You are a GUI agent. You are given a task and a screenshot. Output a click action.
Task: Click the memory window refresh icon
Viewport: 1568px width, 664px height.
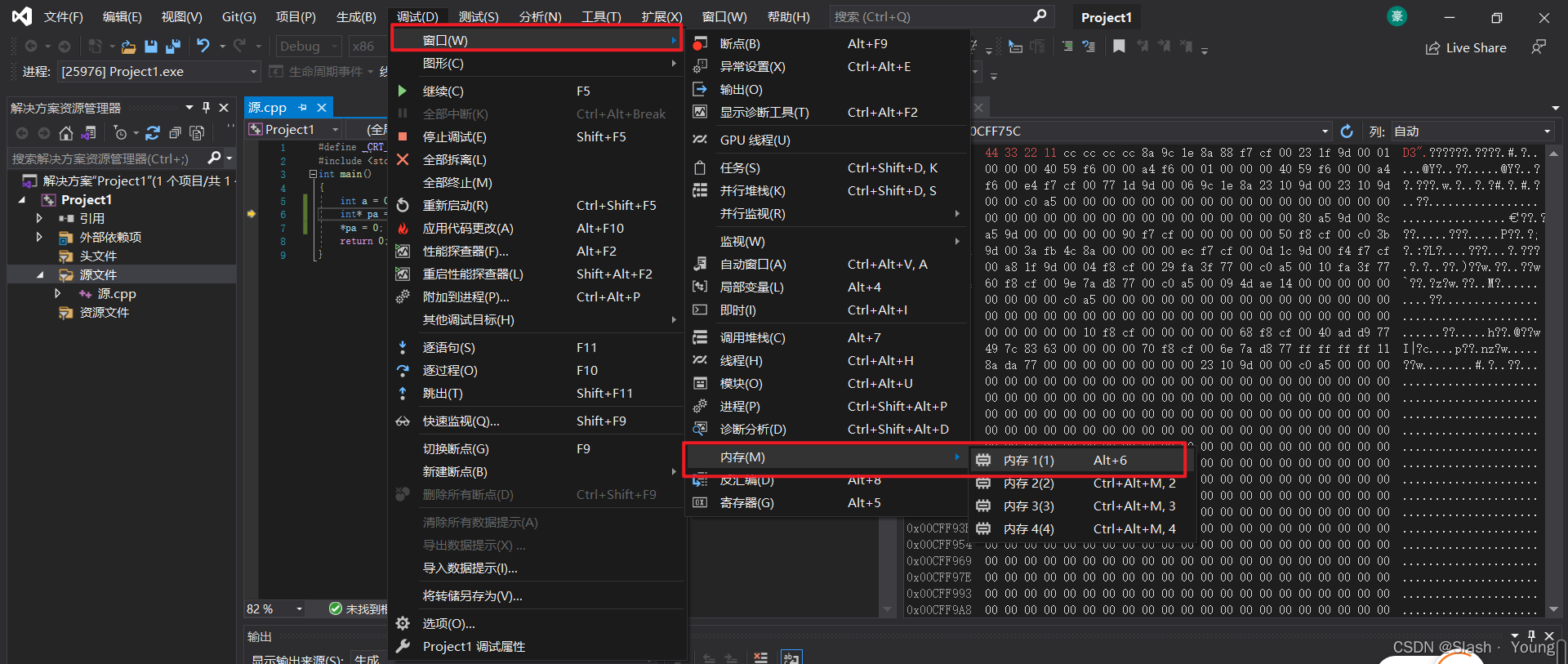pos(1347,131)
